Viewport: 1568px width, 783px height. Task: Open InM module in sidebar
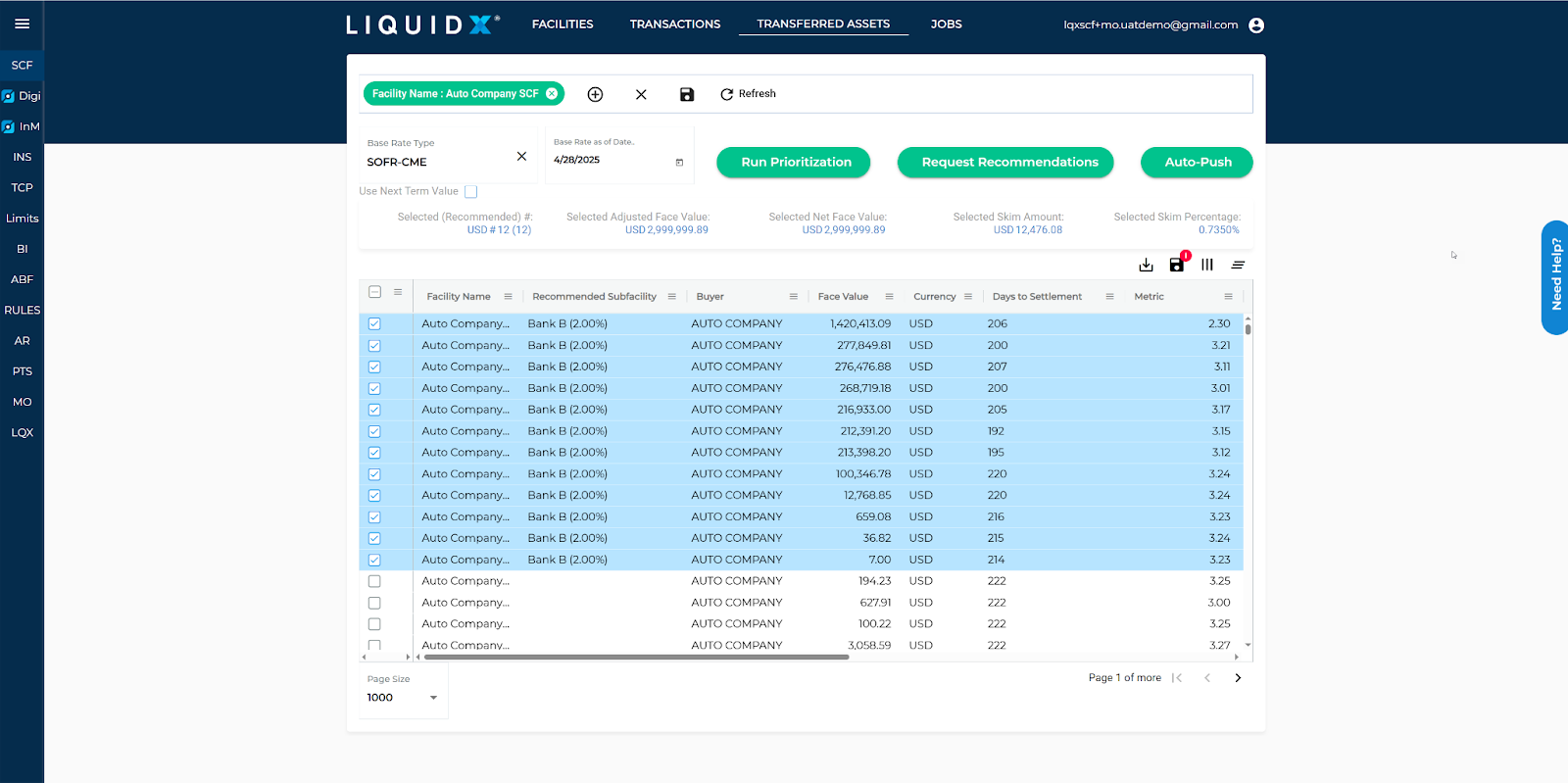point(22,126)
